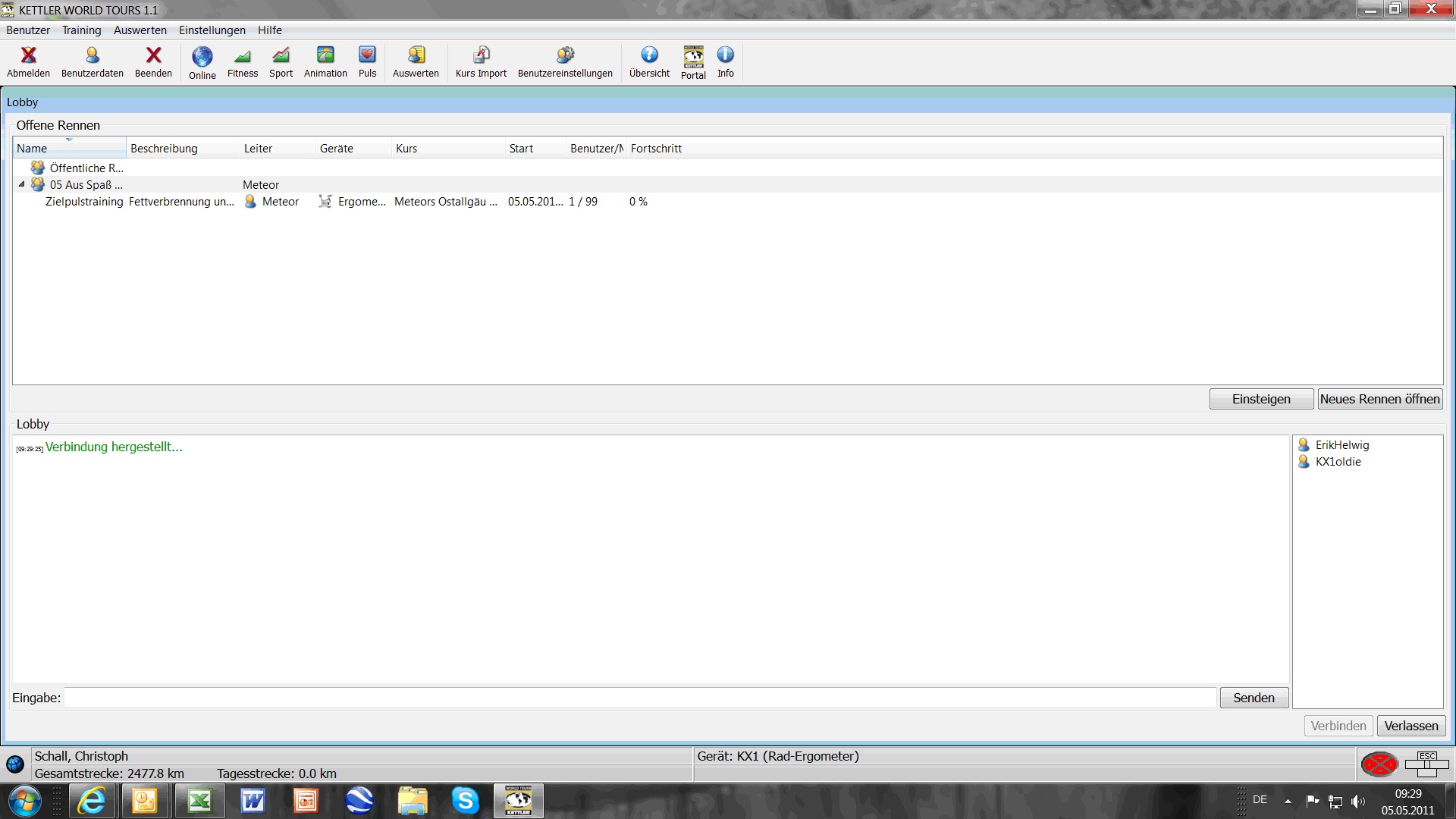This screenshot has height=819, width=1456.
Task: Open Windows Start menu orb
Action: pos(24,801)
